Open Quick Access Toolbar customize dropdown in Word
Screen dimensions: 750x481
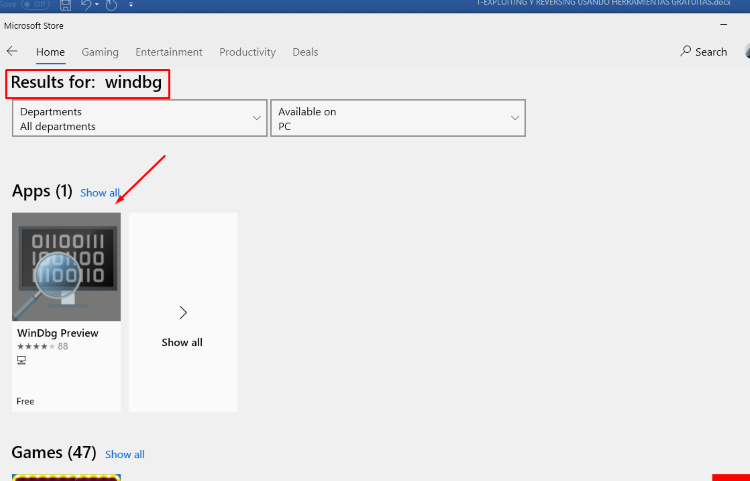click(131, 5)
